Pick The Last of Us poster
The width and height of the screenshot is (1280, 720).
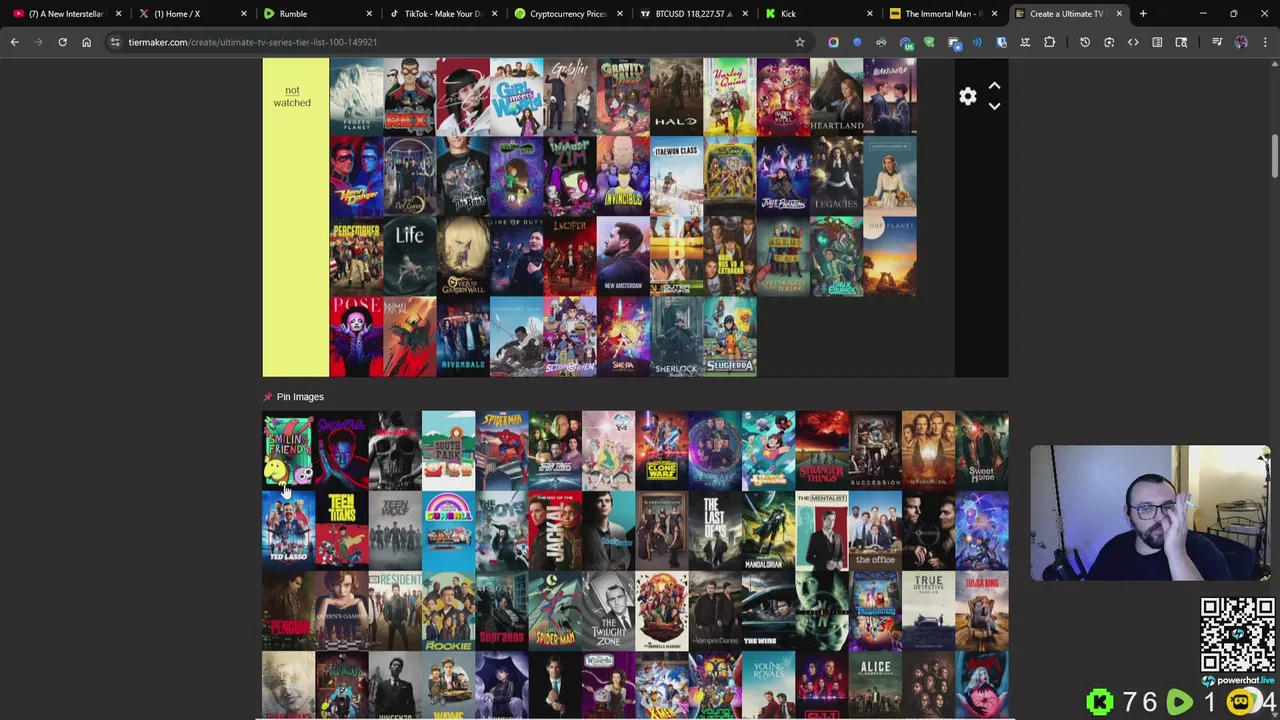(x=715, y=530)
